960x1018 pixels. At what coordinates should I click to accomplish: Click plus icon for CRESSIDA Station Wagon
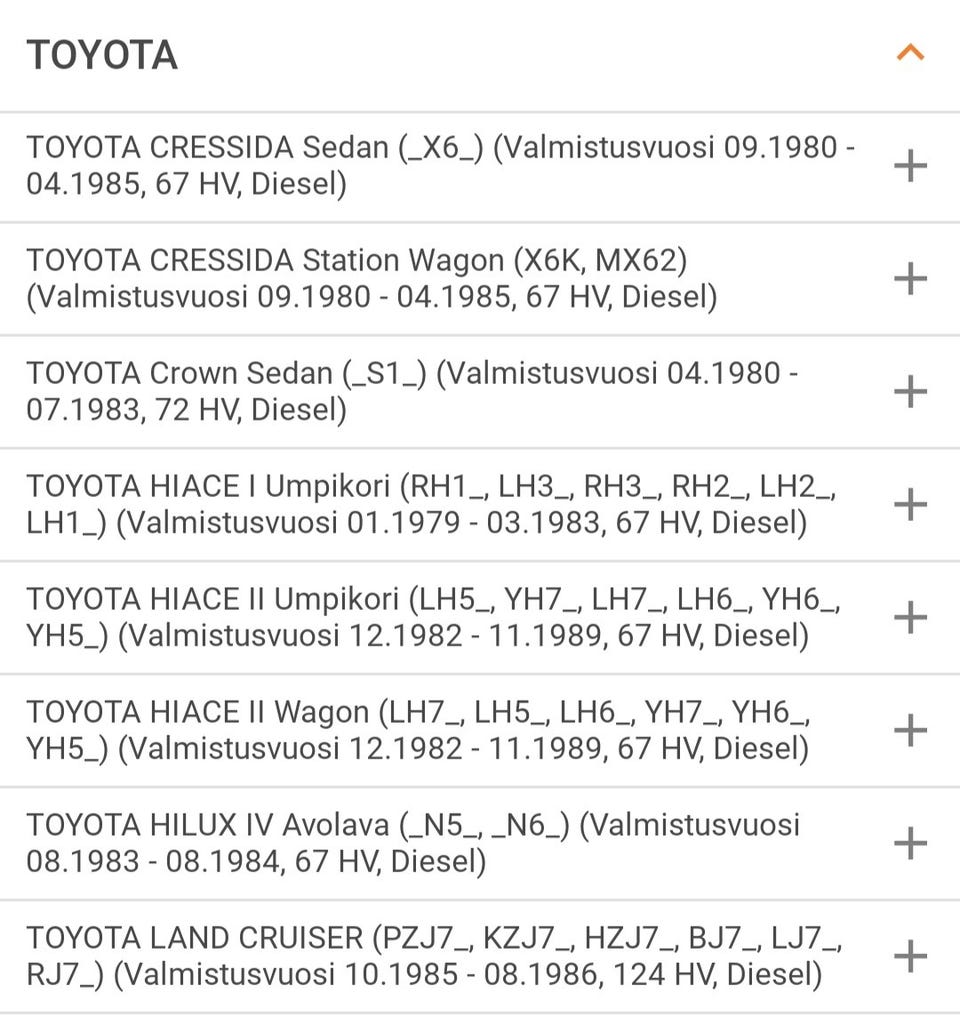pos(910,279)
